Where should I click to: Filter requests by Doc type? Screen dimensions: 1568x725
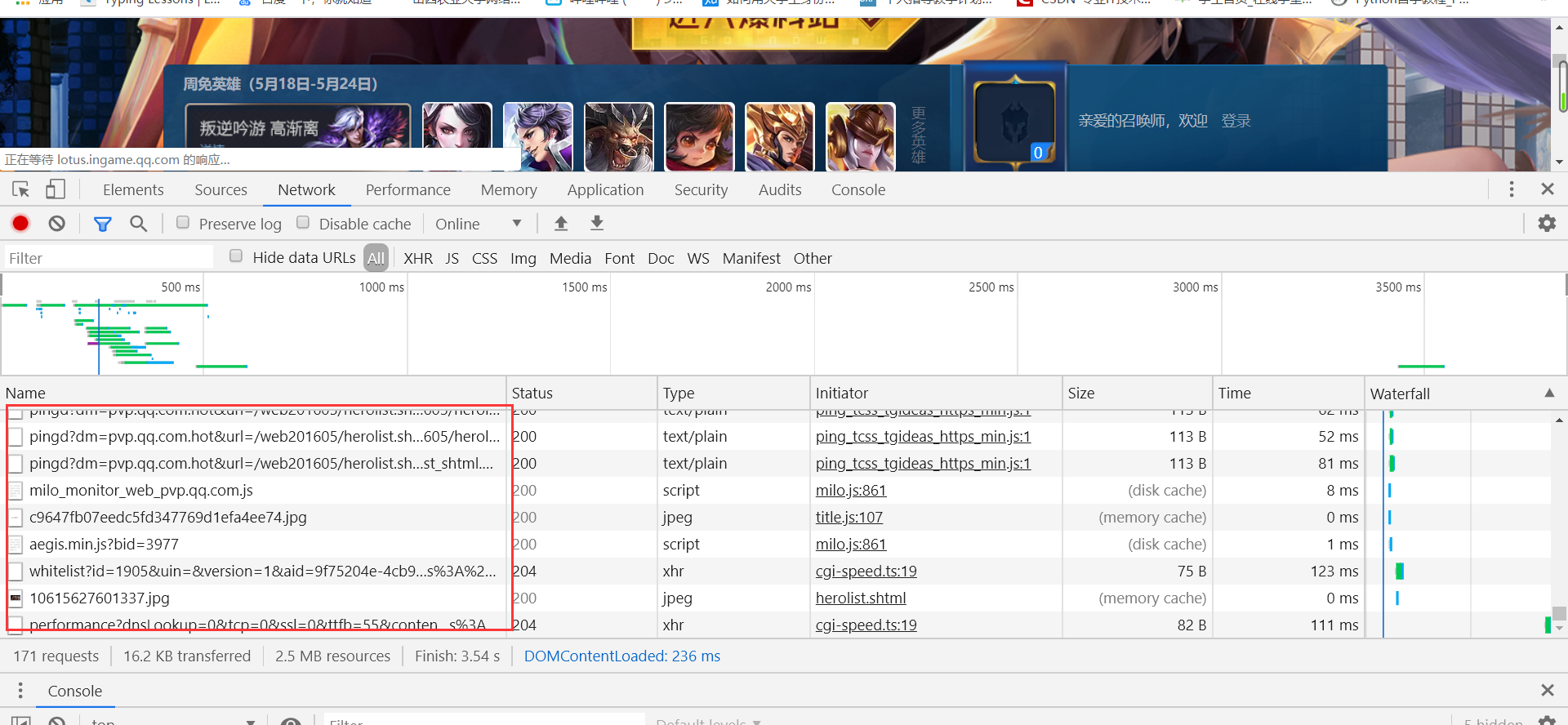(x=661, y=258)
